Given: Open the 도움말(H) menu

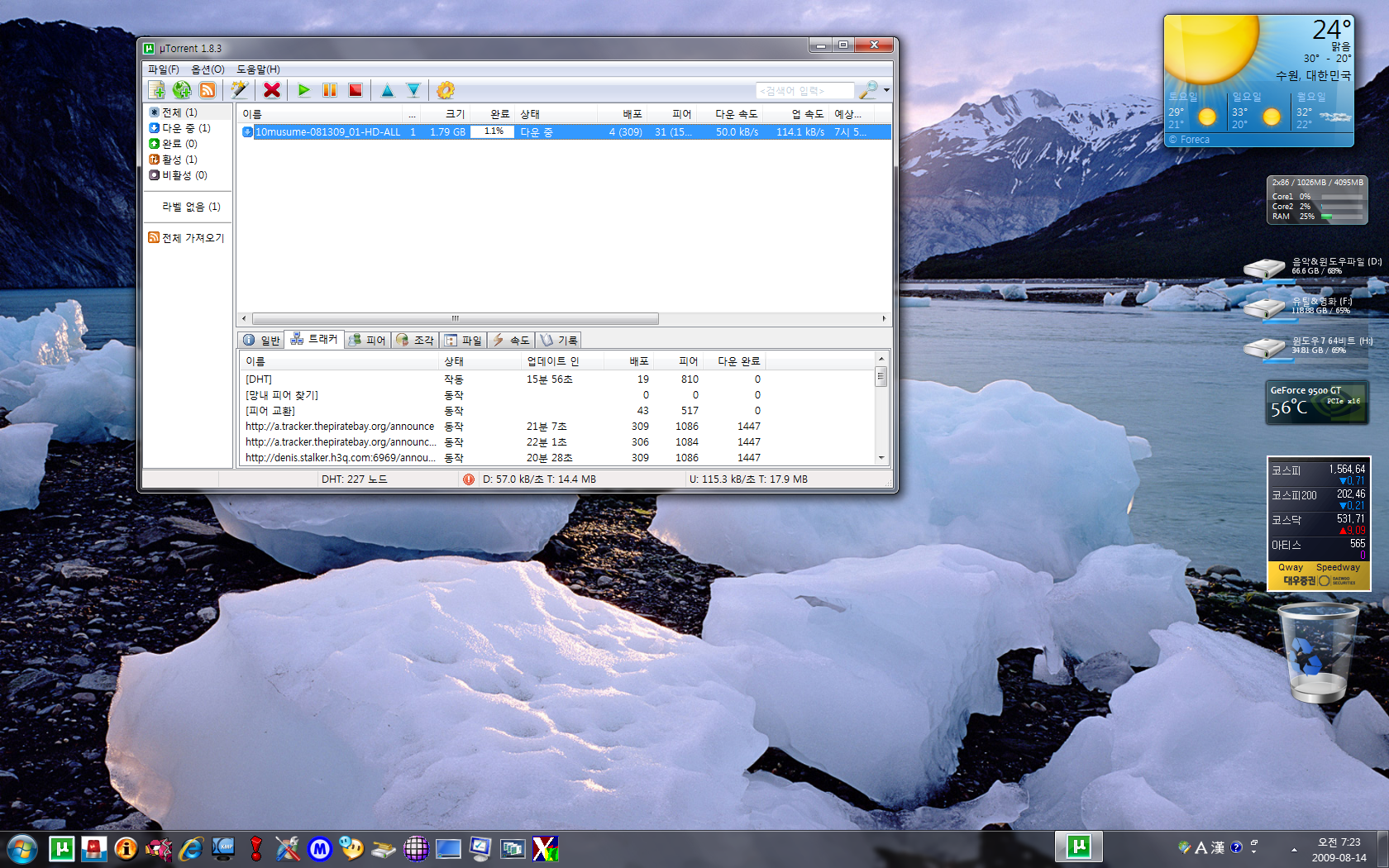Looking at the screenshot, I should coord(258,69).
